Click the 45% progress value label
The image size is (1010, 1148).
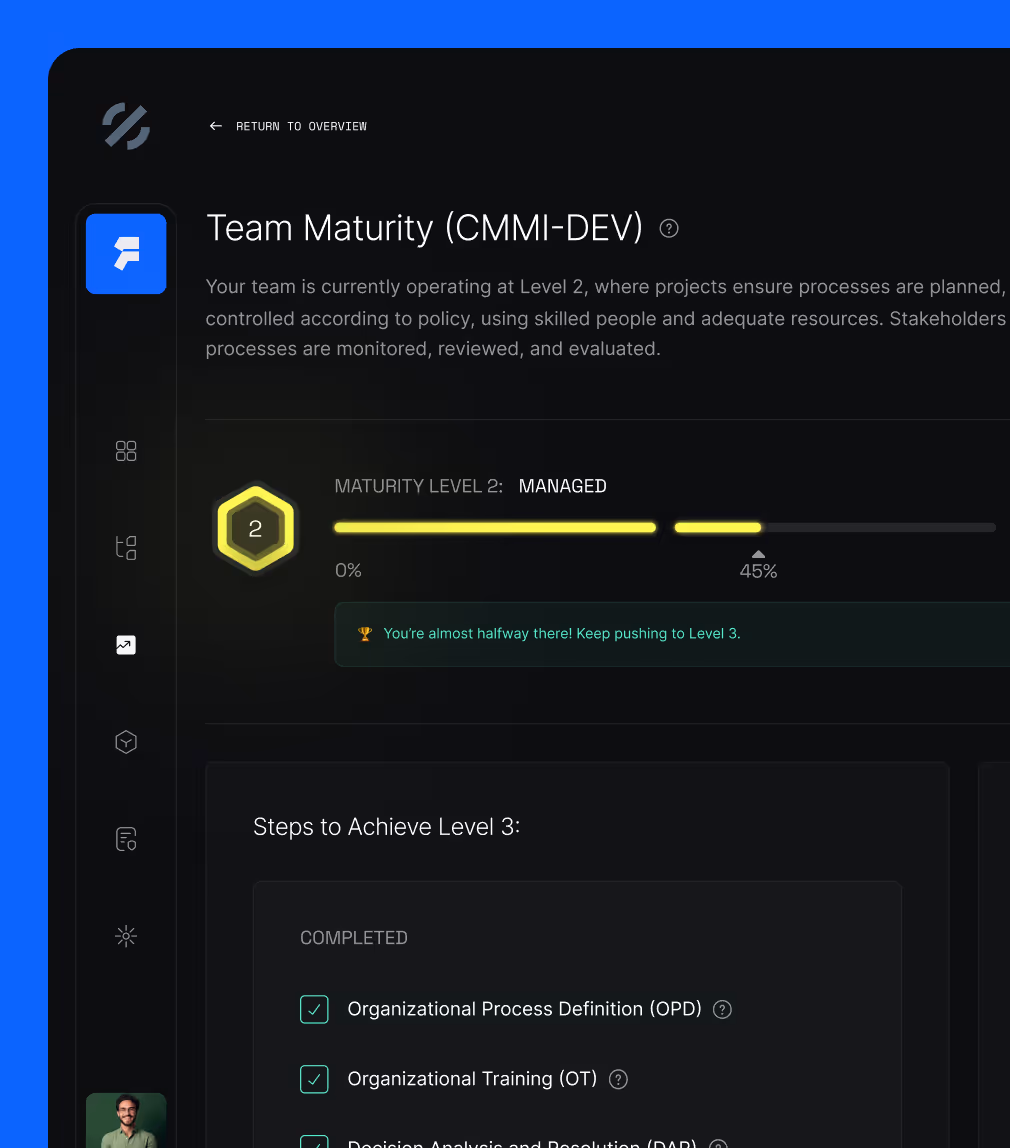758,571
